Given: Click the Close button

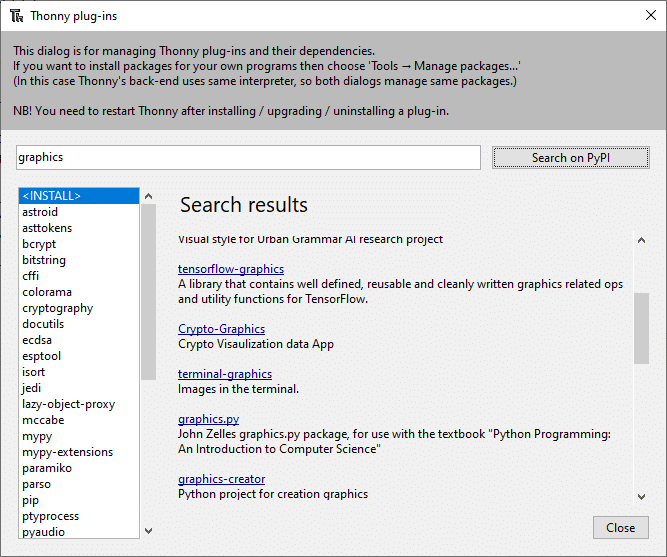Looking at the screenshot, I should (621, 528).
